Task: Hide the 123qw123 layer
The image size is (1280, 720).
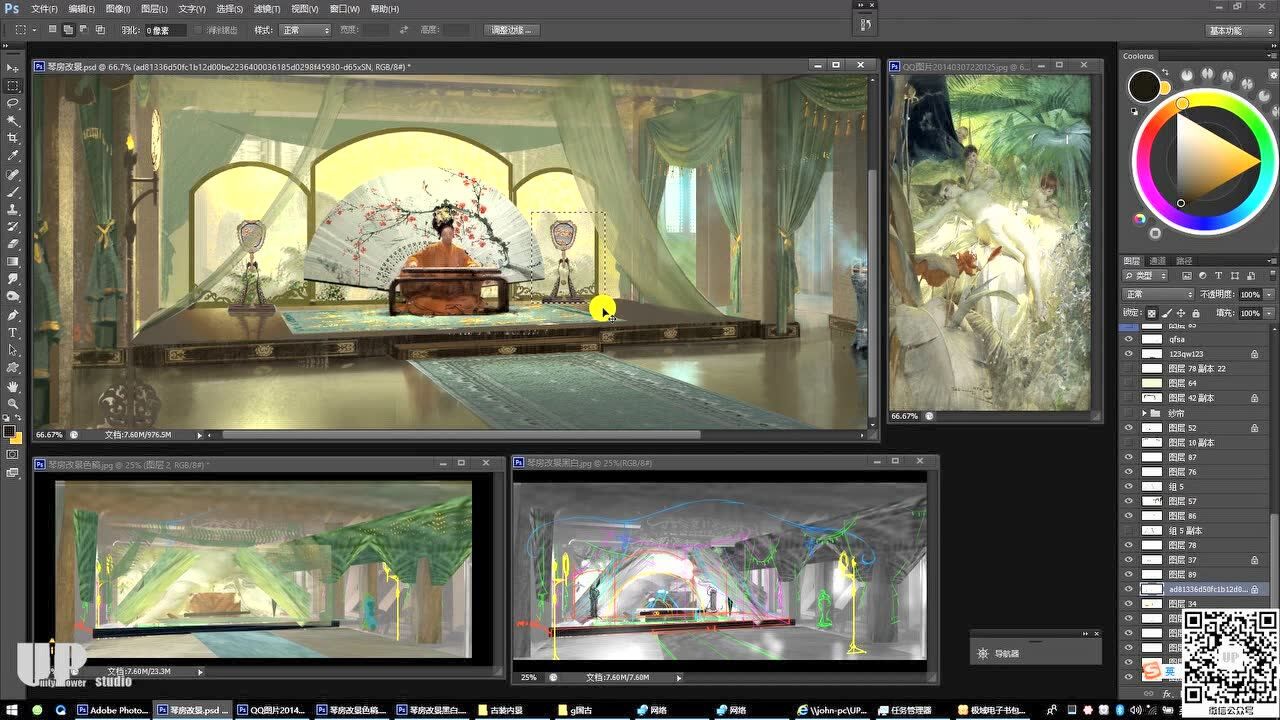Action: click(1129, 354)
